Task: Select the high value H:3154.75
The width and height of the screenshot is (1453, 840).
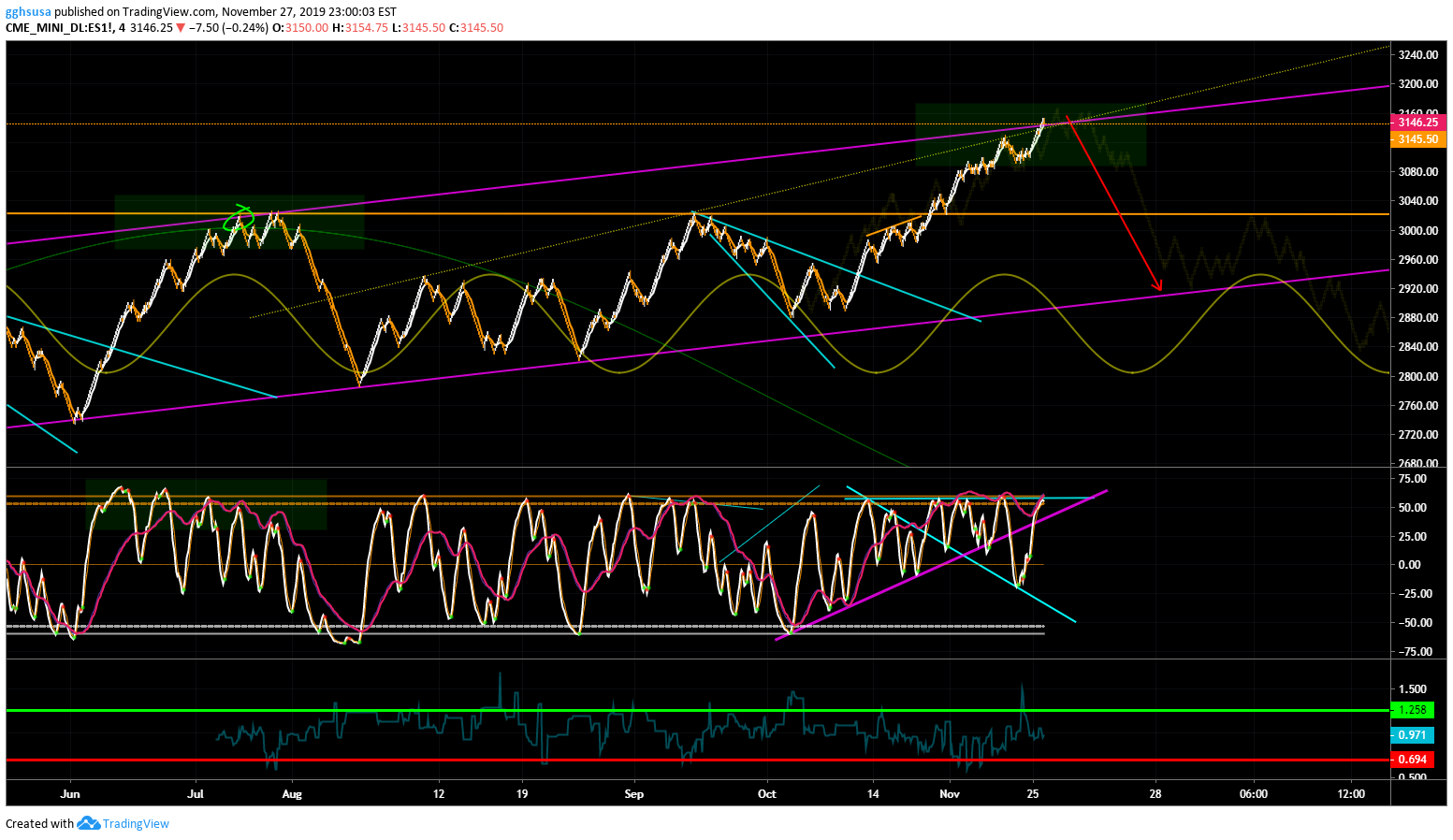Action: coord(359,27)
